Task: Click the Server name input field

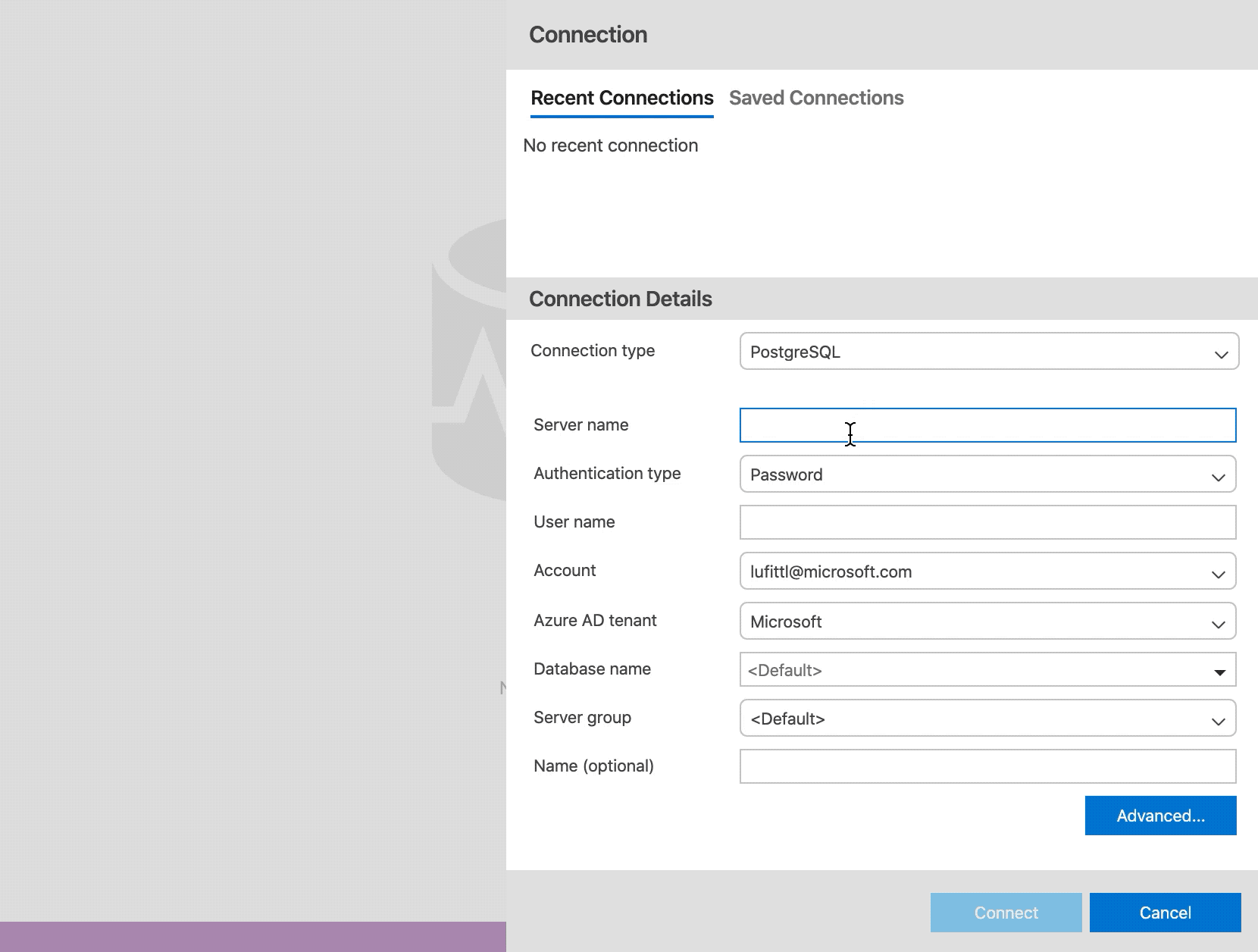Action: tap(985, 426)
